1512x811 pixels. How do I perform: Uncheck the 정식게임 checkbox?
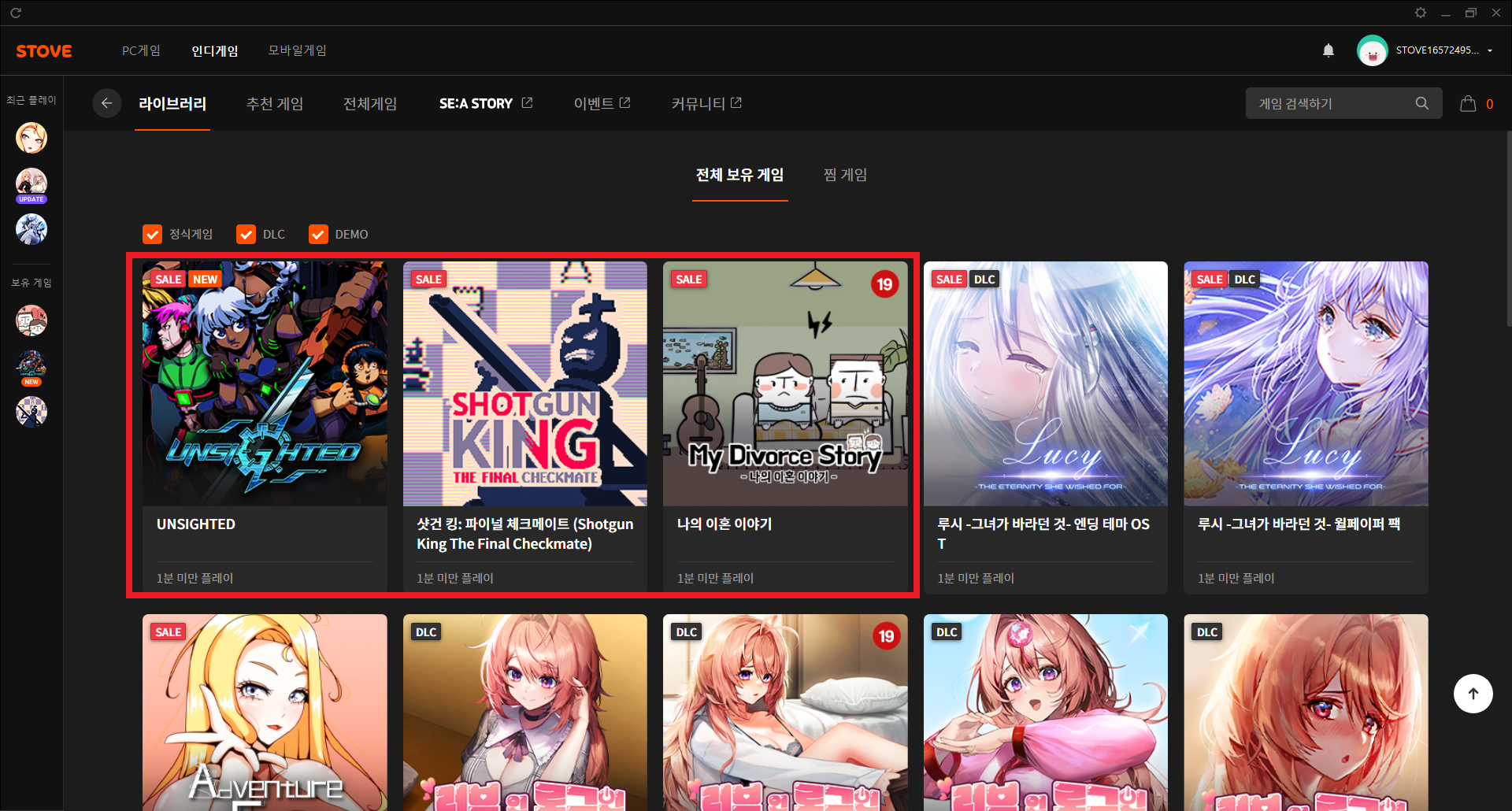point(152,235)
